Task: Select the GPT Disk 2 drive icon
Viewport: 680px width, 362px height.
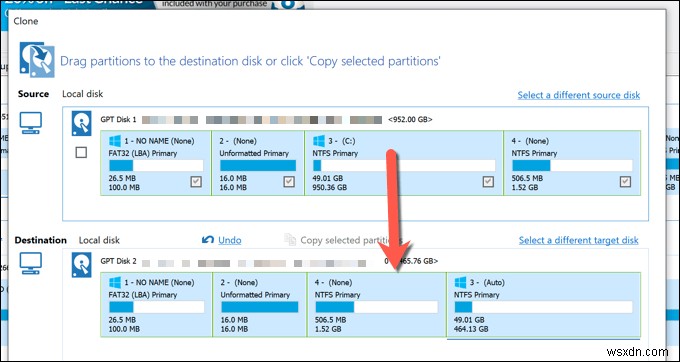Action: 82,265
